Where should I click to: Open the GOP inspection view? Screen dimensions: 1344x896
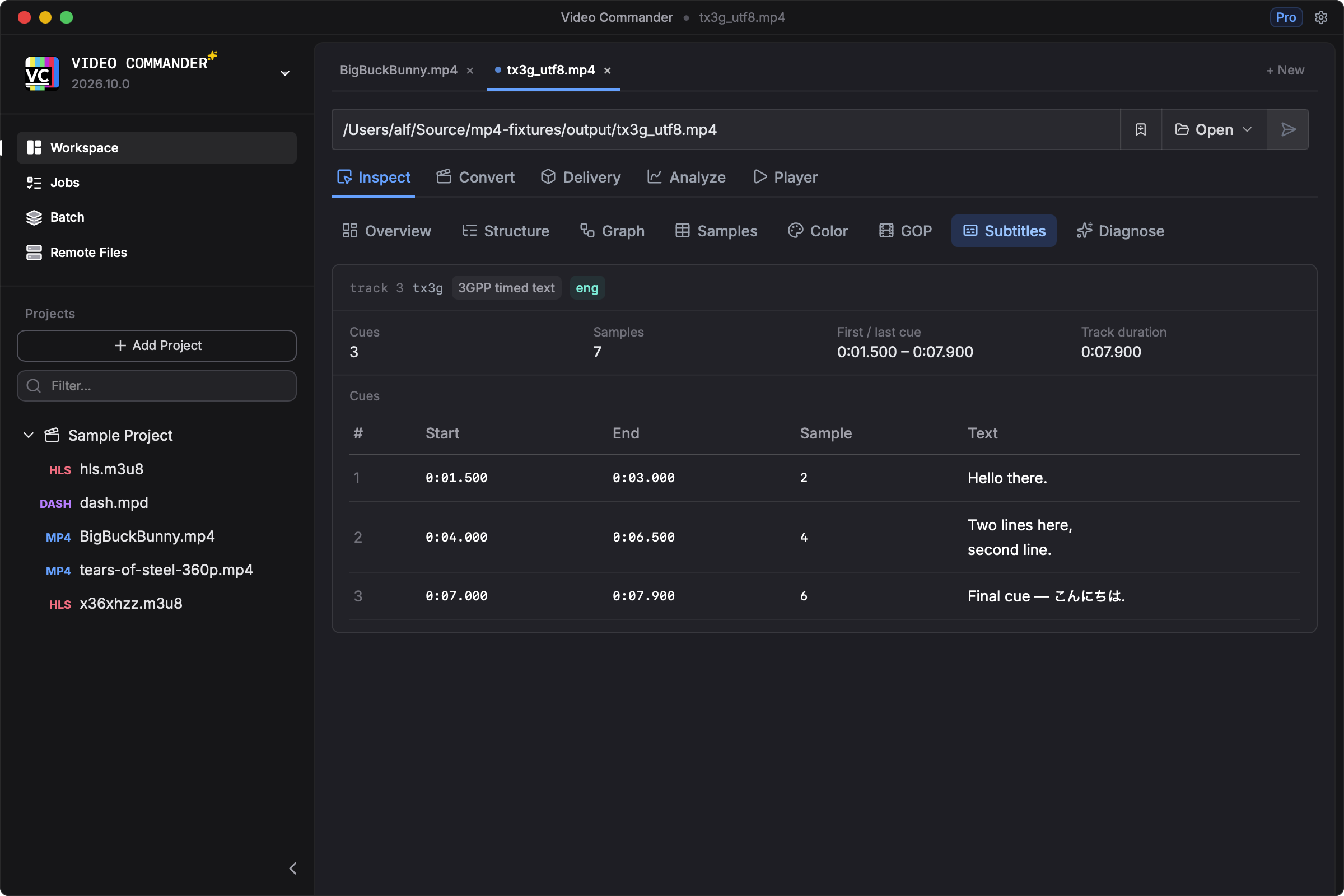click(905, 231)
